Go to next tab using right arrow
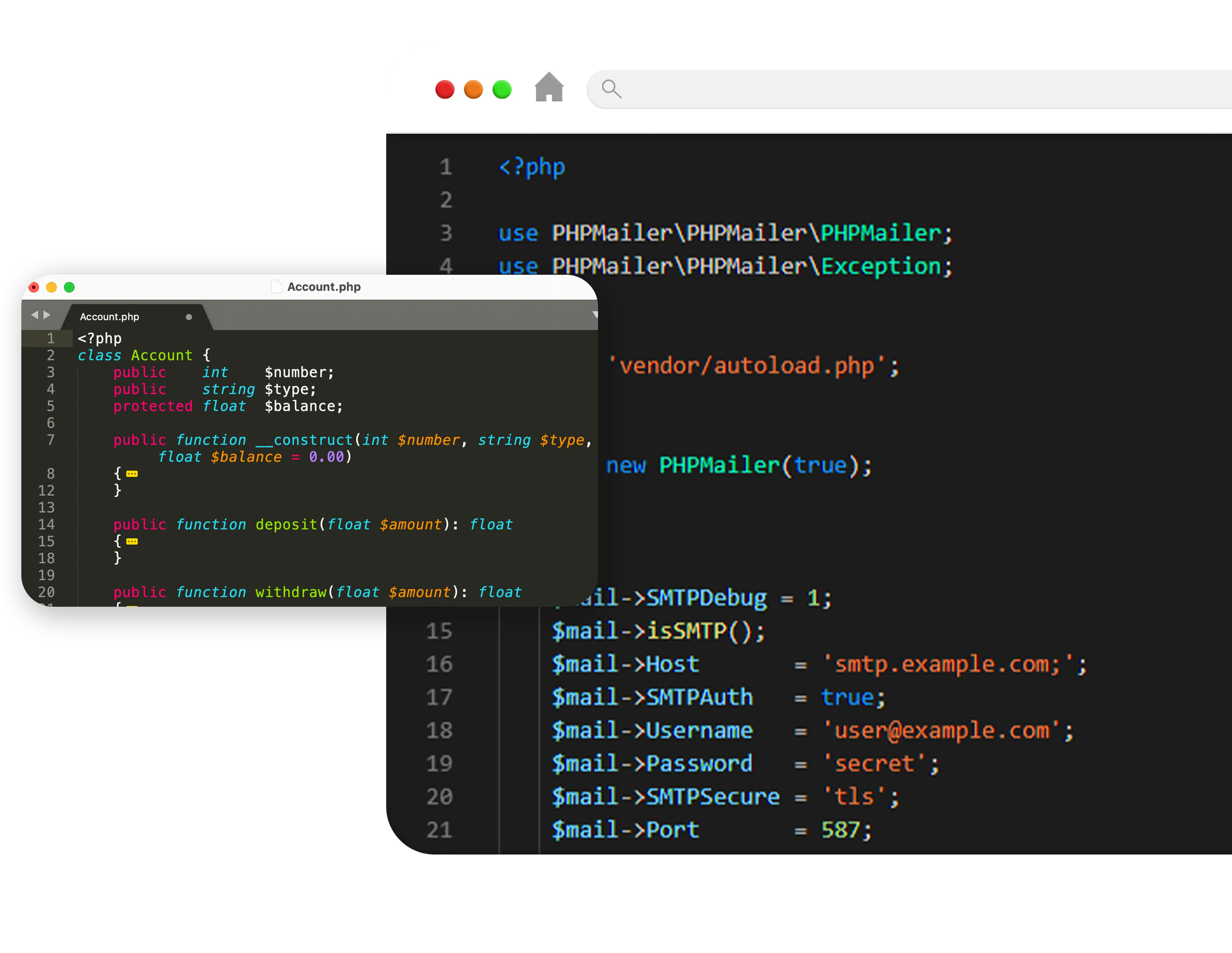 pos(47,315)
